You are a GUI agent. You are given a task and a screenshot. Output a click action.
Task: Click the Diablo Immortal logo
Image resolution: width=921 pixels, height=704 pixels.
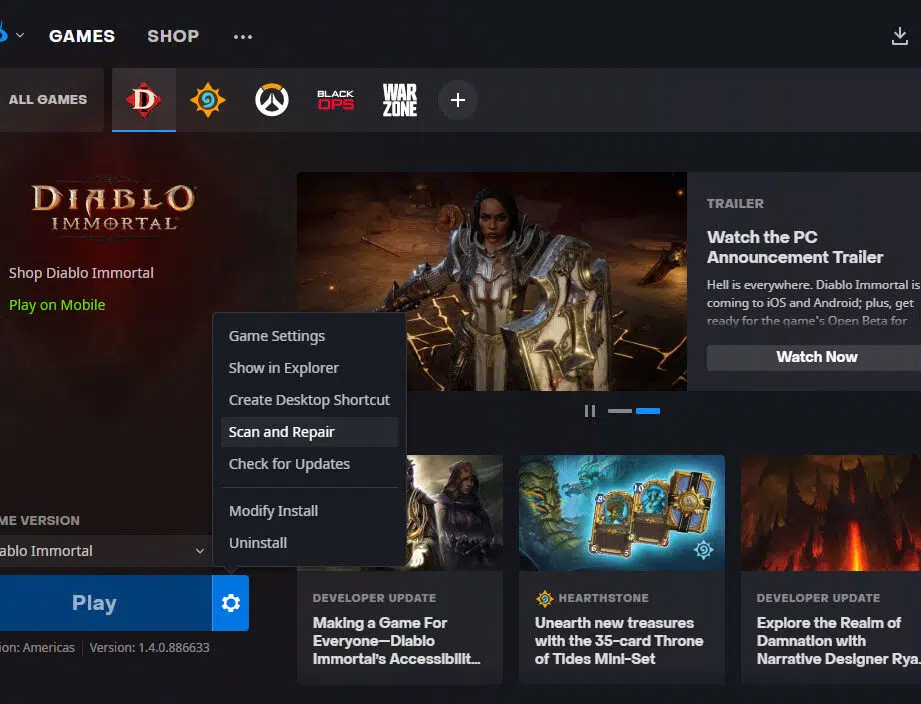click(113, 208)
